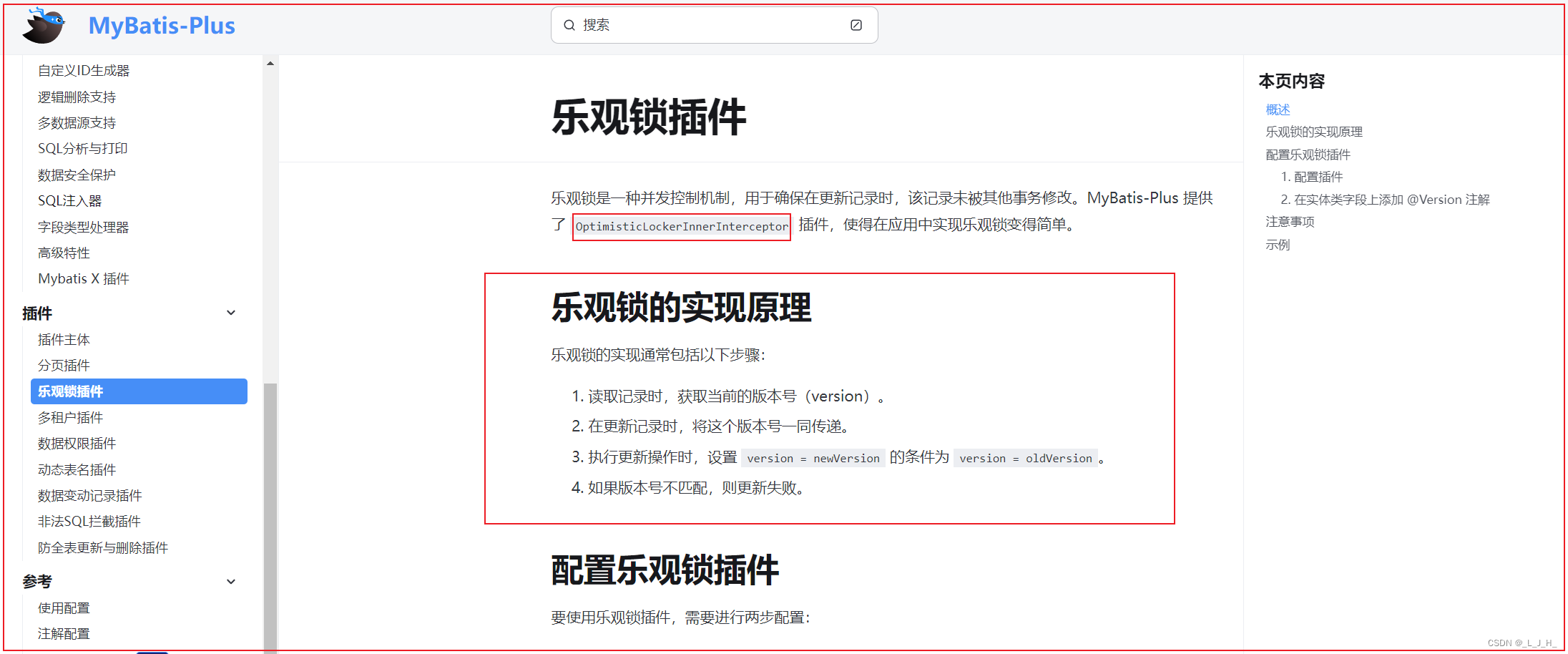Open 多租户插件 in sidebar
This screenshot has width=1568, height=654.
[70, 418]
